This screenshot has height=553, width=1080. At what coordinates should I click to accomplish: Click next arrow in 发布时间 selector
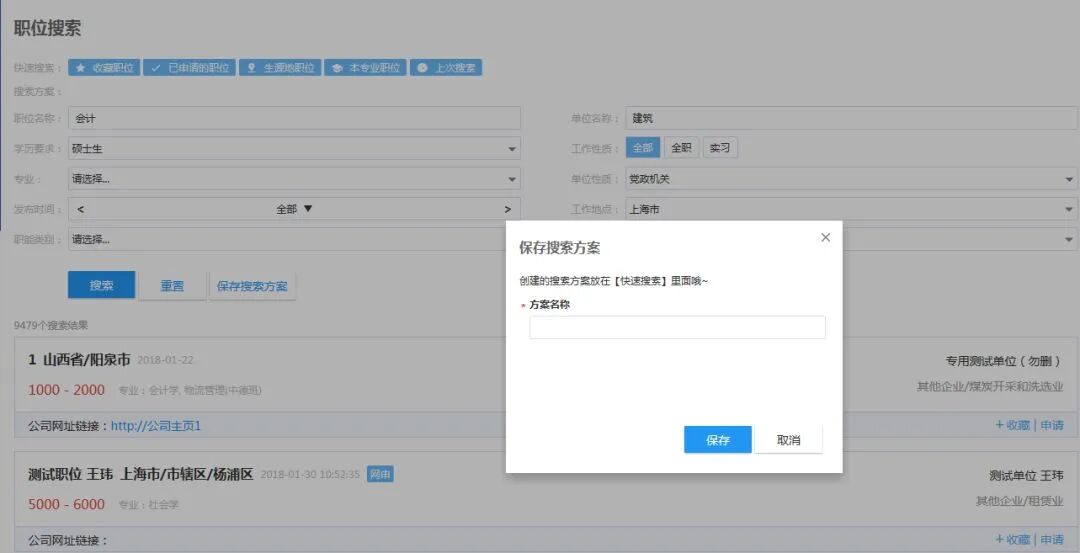click(508, 209)
